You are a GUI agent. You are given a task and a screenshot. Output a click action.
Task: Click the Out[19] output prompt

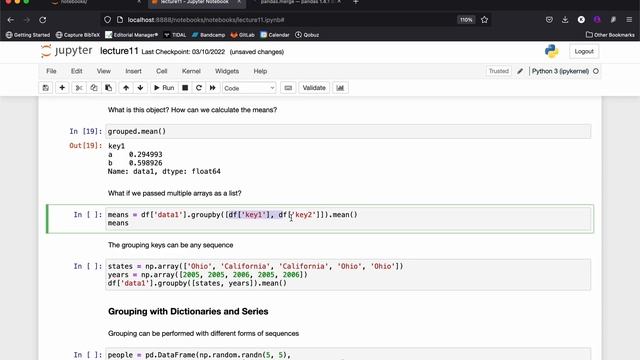pos(85,146)
